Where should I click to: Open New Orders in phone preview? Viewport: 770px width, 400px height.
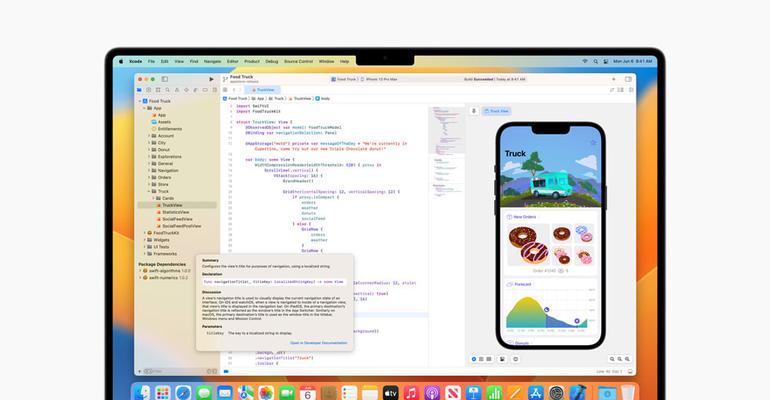522,217
